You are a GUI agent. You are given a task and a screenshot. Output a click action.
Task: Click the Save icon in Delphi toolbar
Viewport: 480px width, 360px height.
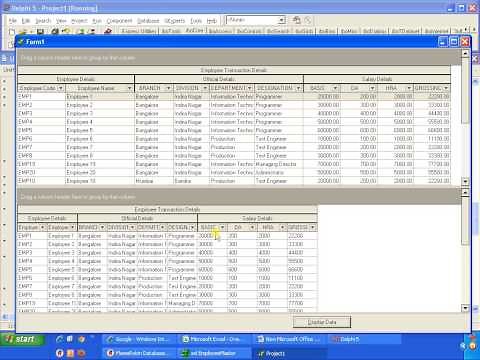tap(40, 32)
